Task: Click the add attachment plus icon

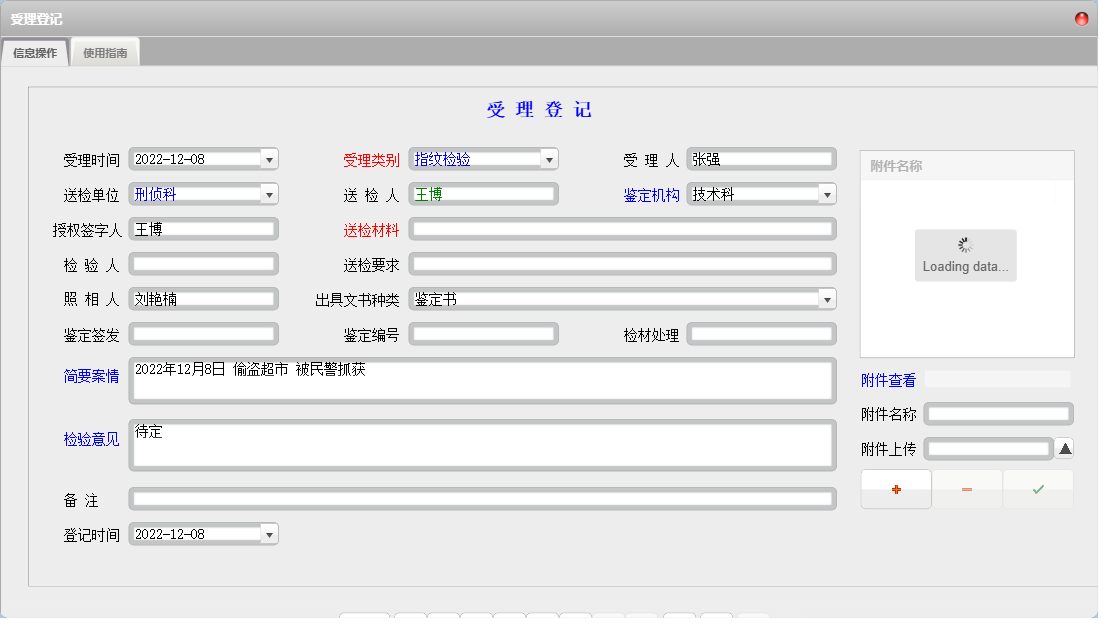Action: [895, 489]
